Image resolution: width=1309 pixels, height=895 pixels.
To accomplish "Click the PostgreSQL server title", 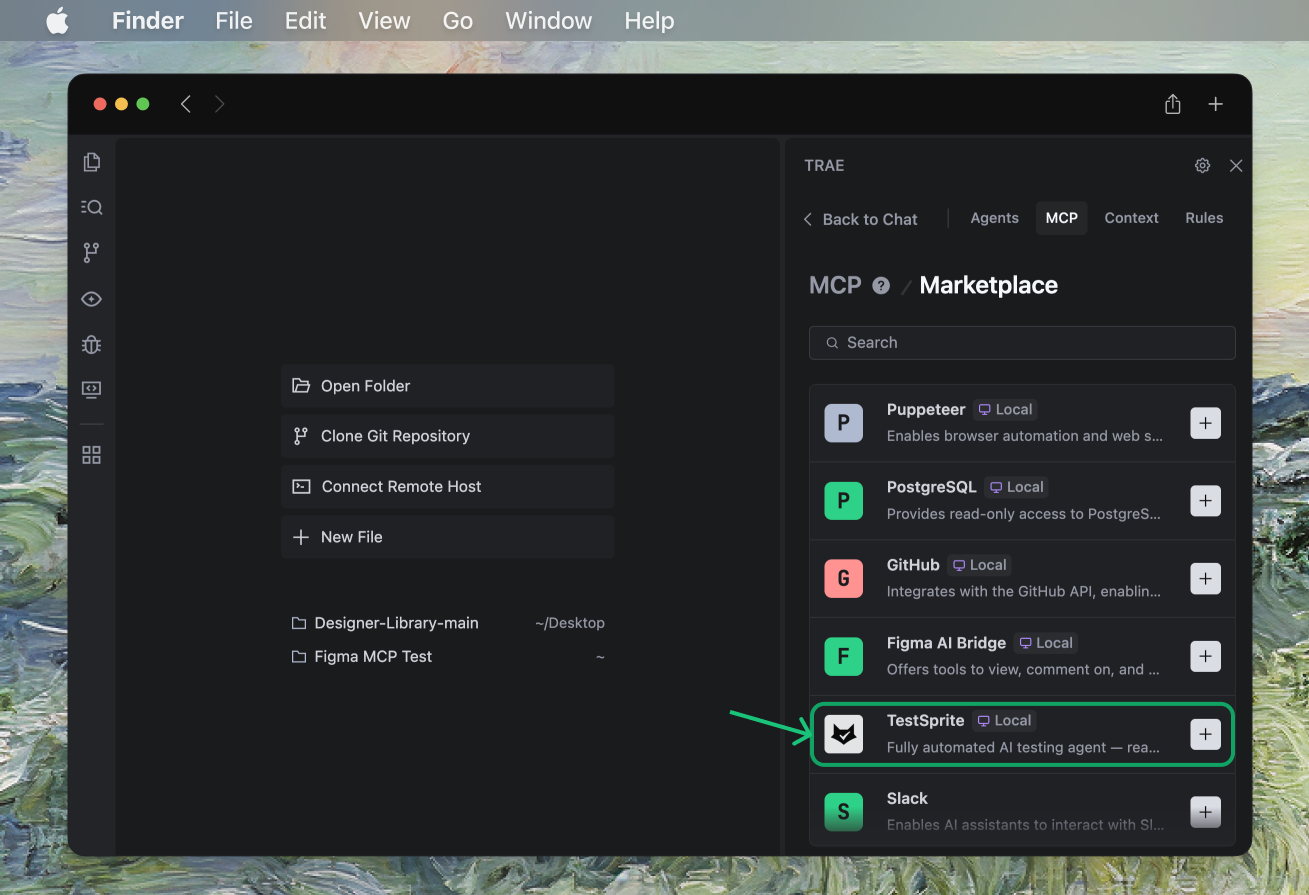I will pos(931,487).
